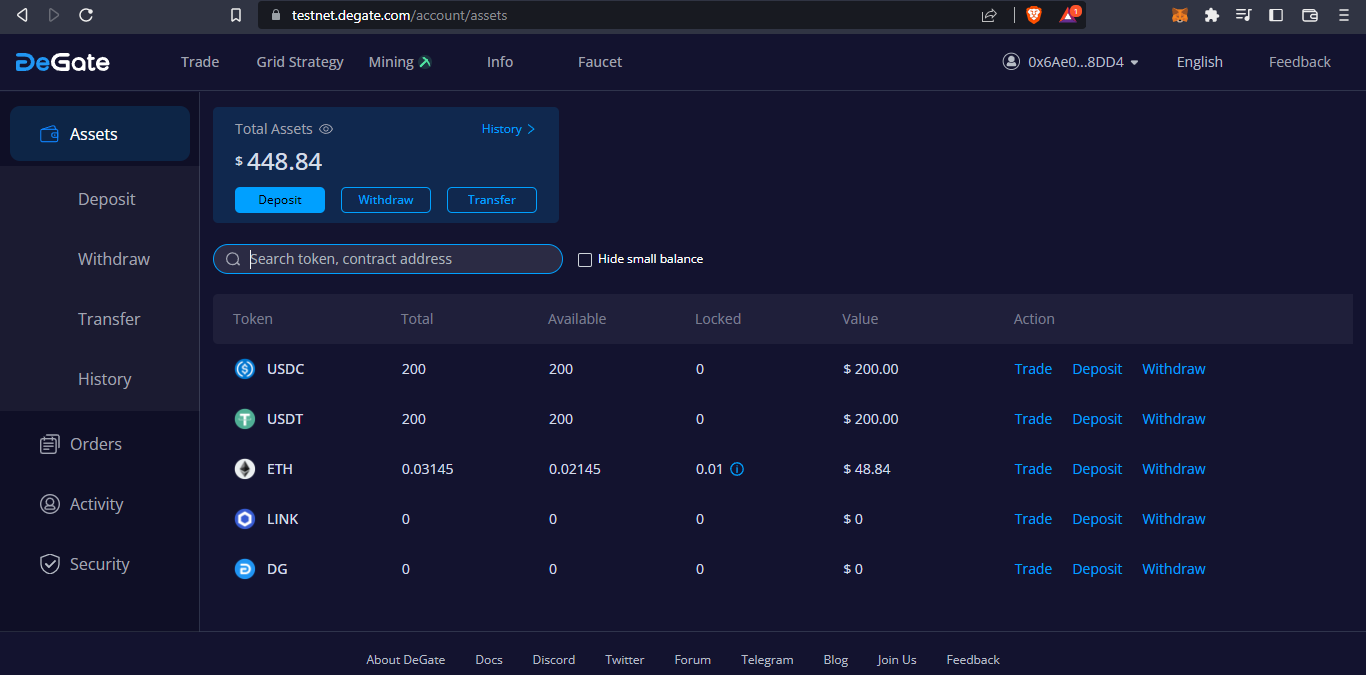Open Brave Rewards triangle icon
This screenshot has height=675, width=1366.
pos(1069,15)
